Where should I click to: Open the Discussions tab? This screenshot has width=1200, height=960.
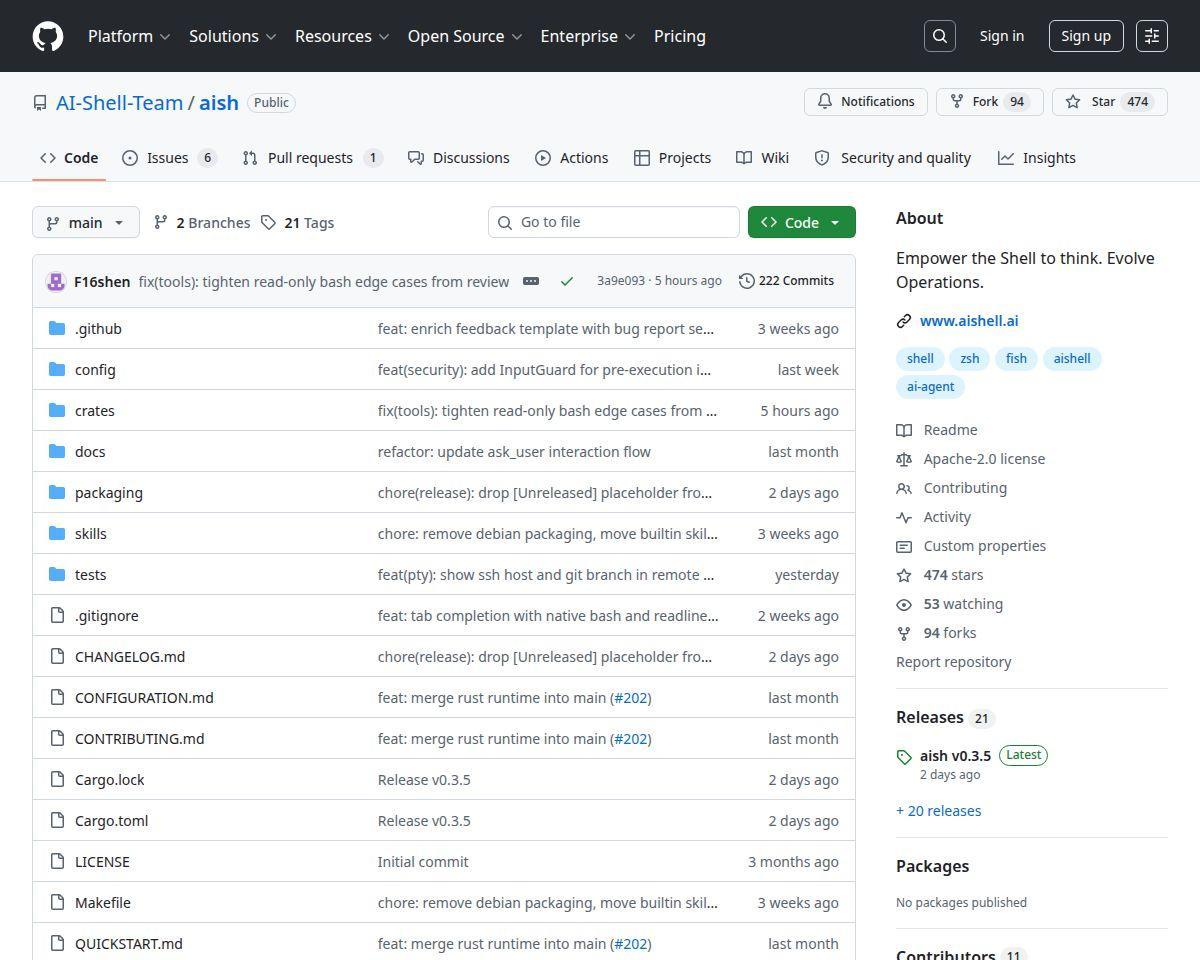point(459,158)
